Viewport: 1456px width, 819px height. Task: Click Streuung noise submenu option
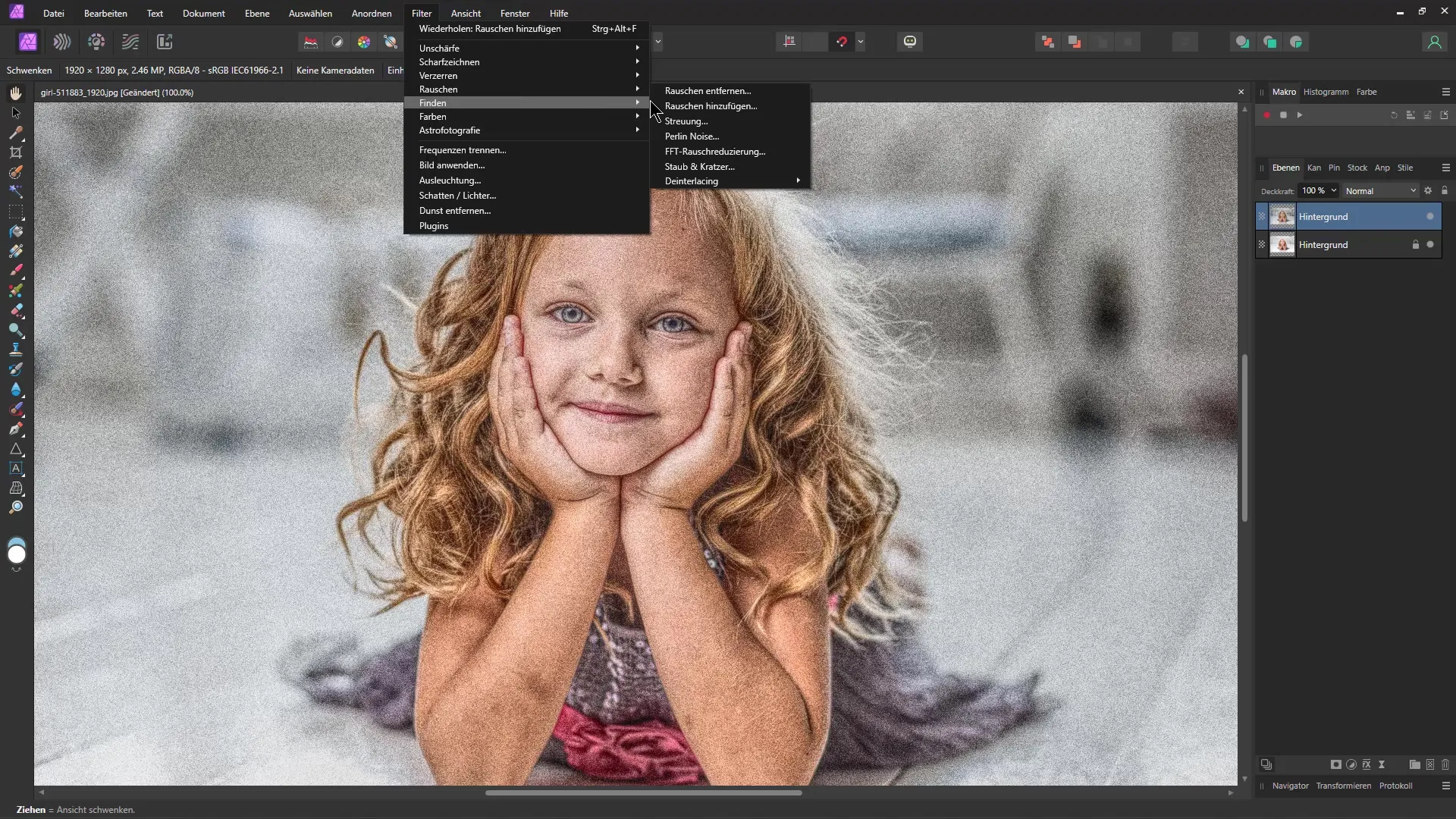pos(688,121)
